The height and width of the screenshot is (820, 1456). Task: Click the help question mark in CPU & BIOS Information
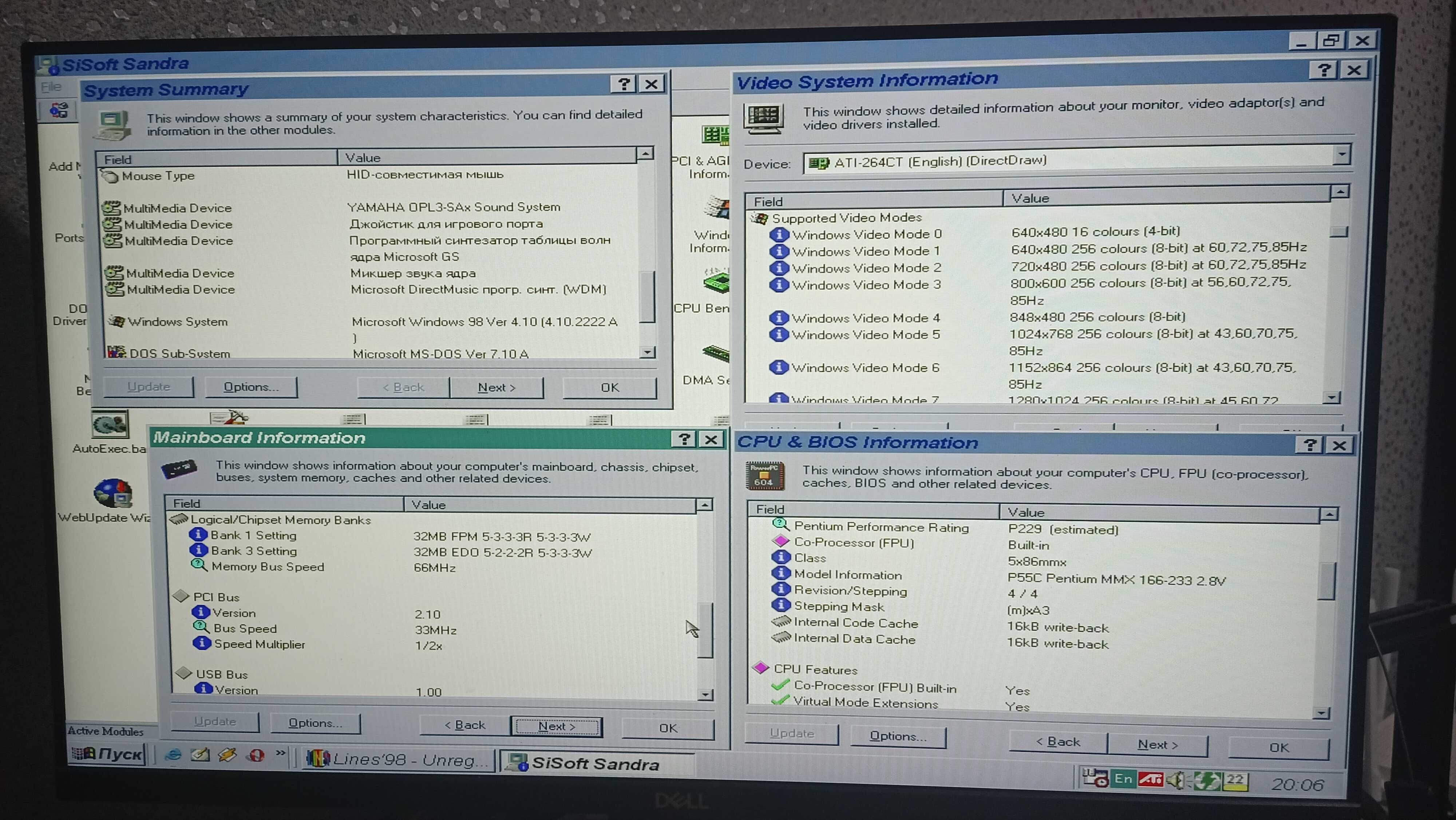tap(1310, 445)
